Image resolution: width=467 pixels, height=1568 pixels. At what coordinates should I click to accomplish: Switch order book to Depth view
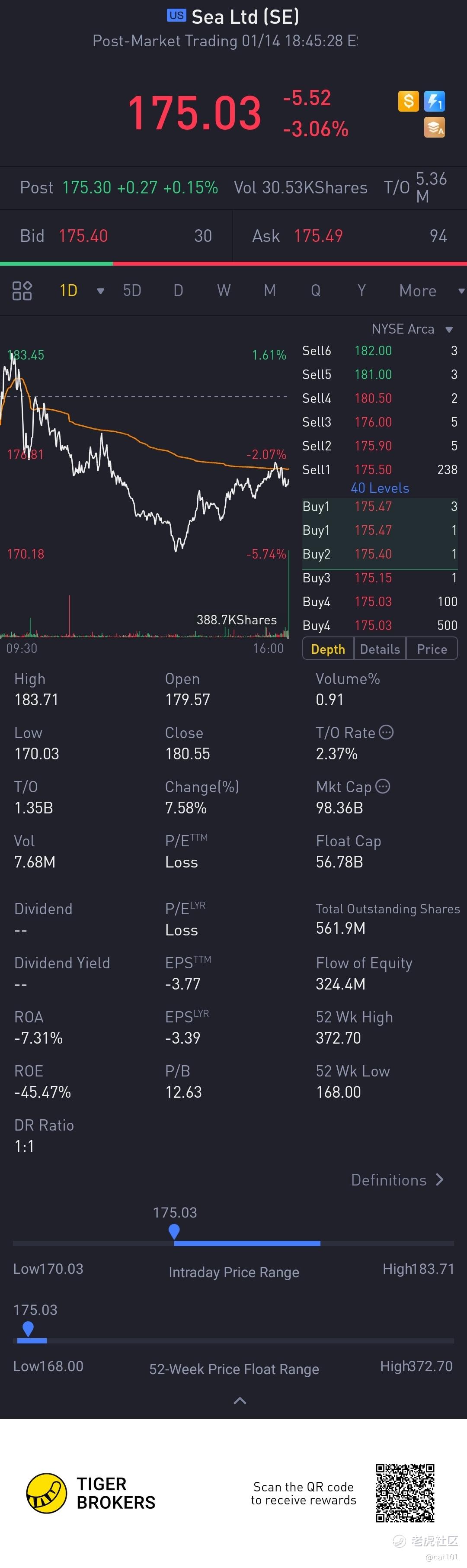click(328, 649)
